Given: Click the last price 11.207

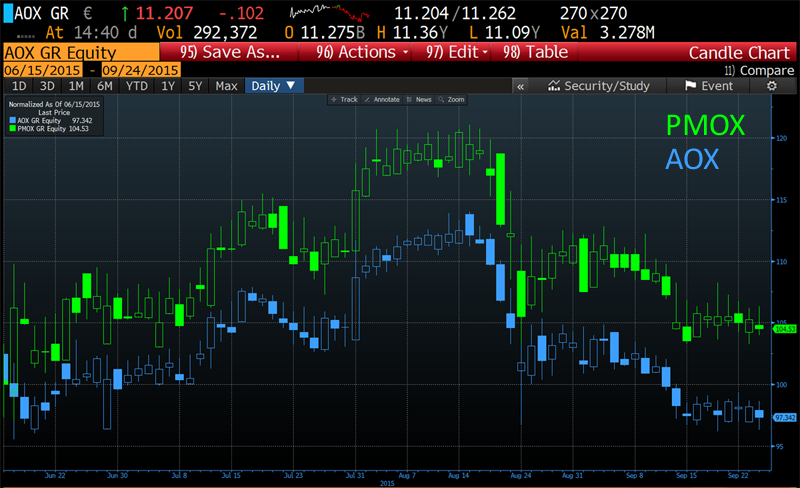Looking at the screenshot, I should coord(164,13).
